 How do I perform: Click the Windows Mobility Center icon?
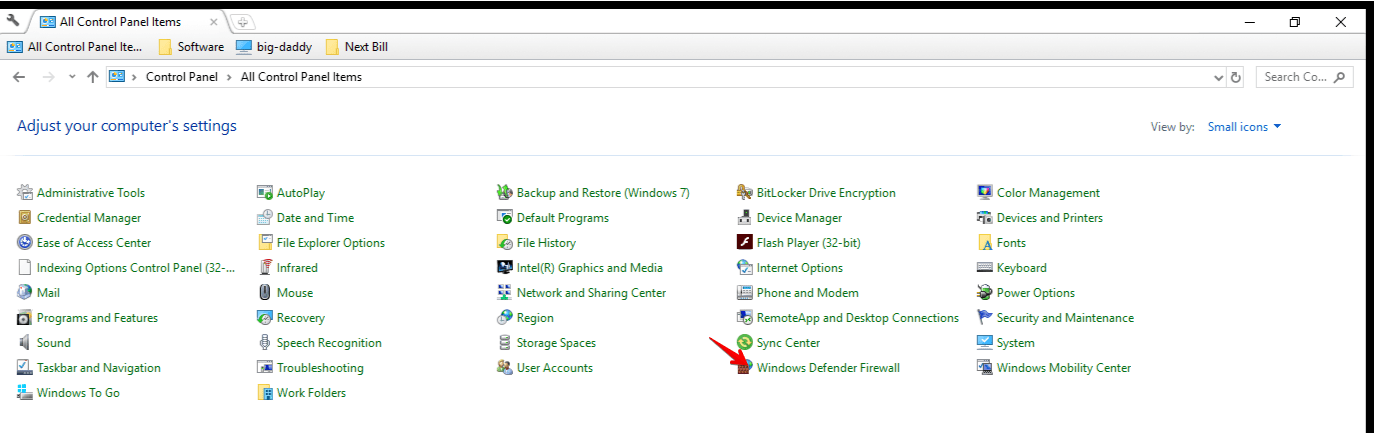tap(985, 368)
